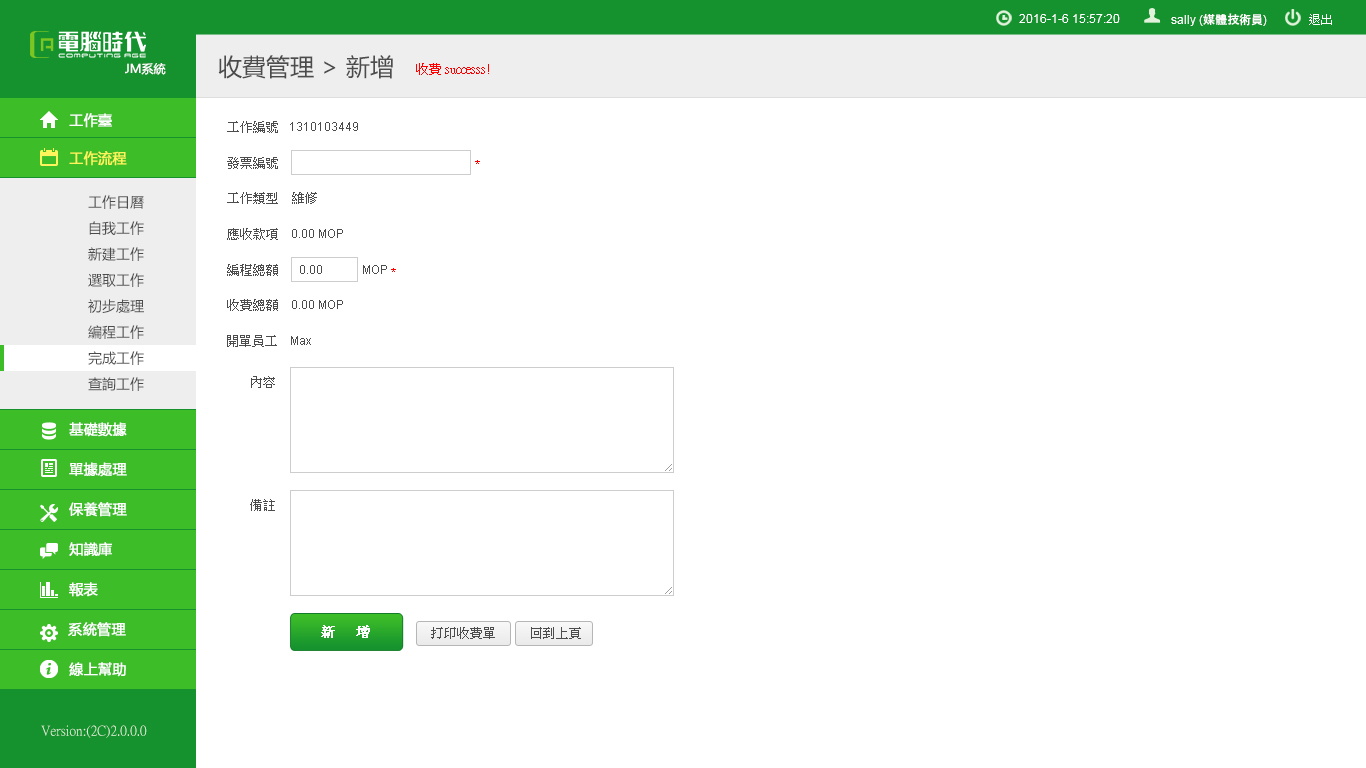Click the 打印收費單 button
The height and width of the screenshot is (768, 1366).
[463, 633]
